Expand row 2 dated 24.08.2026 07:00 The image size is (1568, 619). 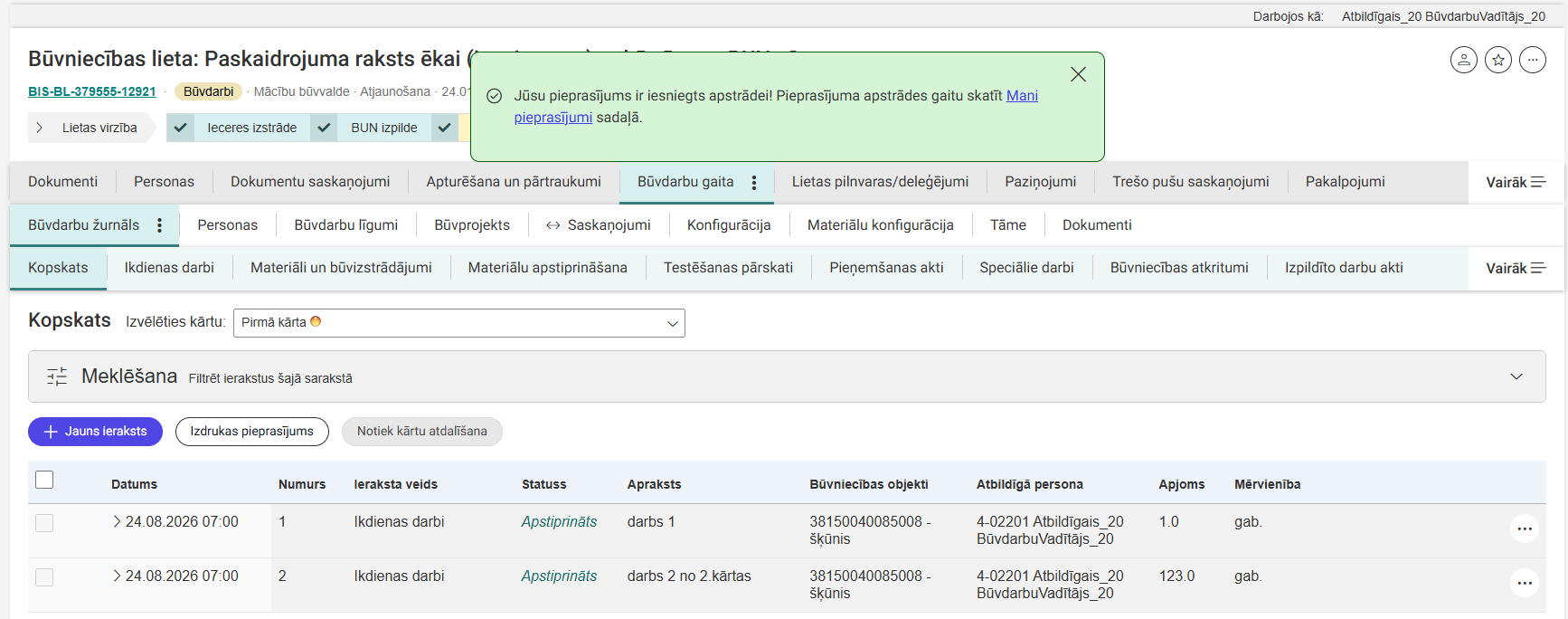pyautogui.click(x=117, y=576)
